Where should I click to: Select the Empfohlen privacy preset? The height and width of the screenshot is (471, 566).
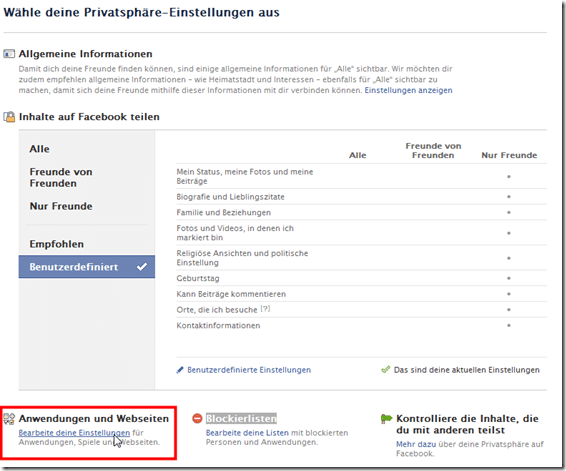[56, 244]
